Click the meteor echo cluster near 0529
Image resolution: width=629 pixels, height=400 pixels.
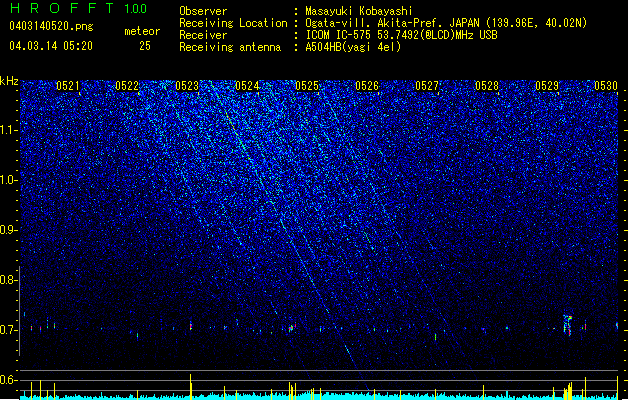pos(568,325)
